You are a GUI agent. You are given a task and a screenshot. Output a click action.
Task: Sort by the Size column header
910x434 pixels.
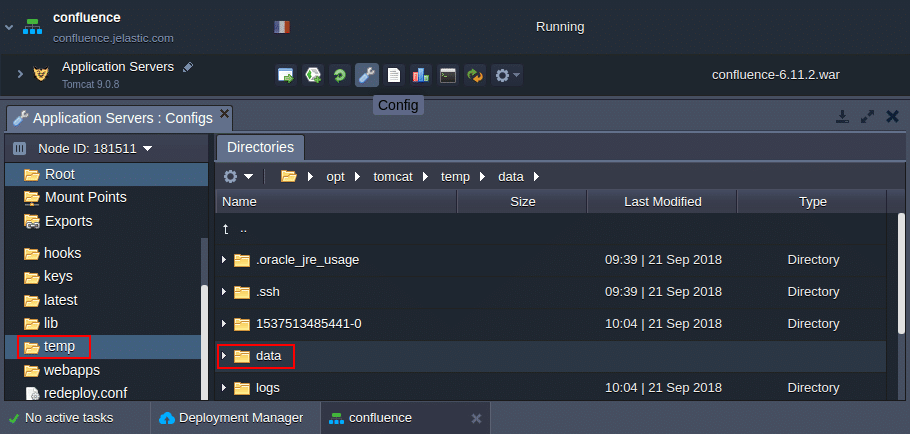(522, 202)
